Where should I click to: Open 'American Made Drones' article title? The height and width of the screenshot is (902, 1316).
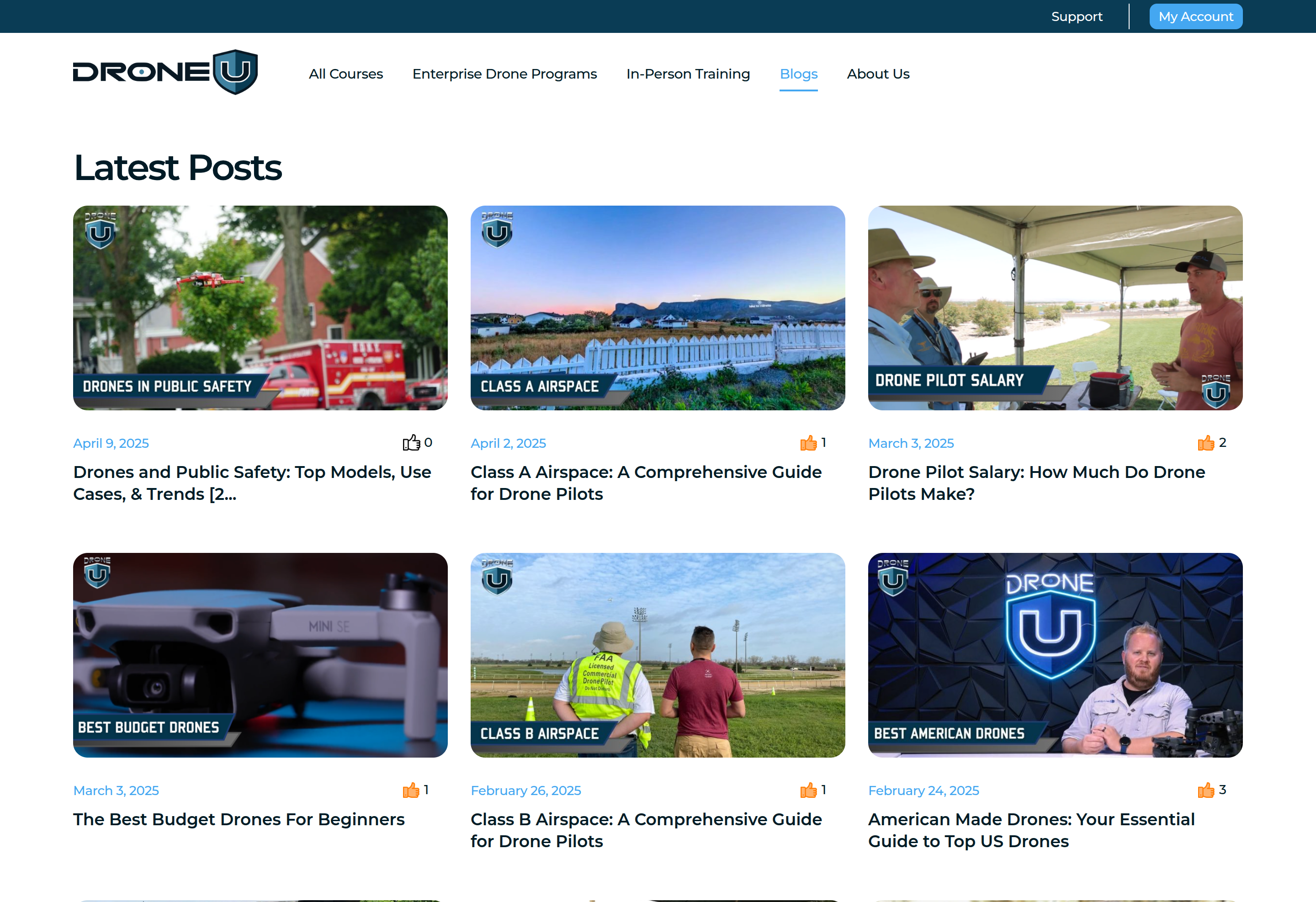pyautogui.click(x=1032, y=830)
